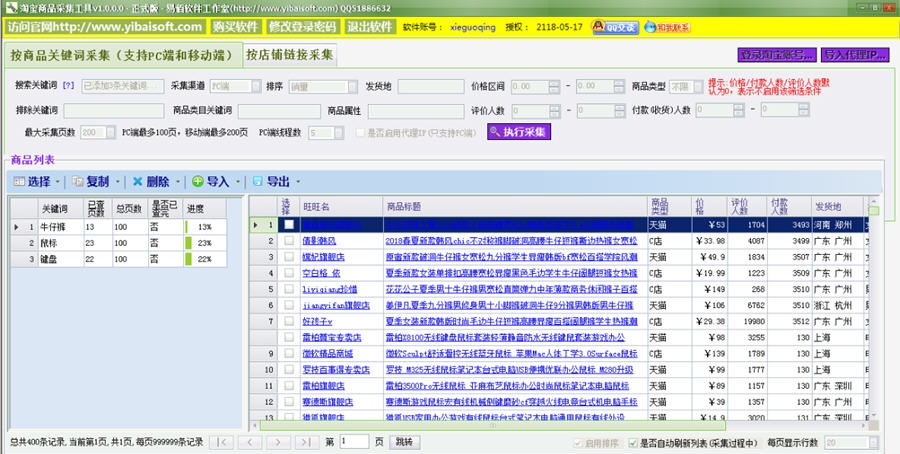Tick the checkbox for seller 空白格_依
Screen dimensions: 900x454
[289, 273]
